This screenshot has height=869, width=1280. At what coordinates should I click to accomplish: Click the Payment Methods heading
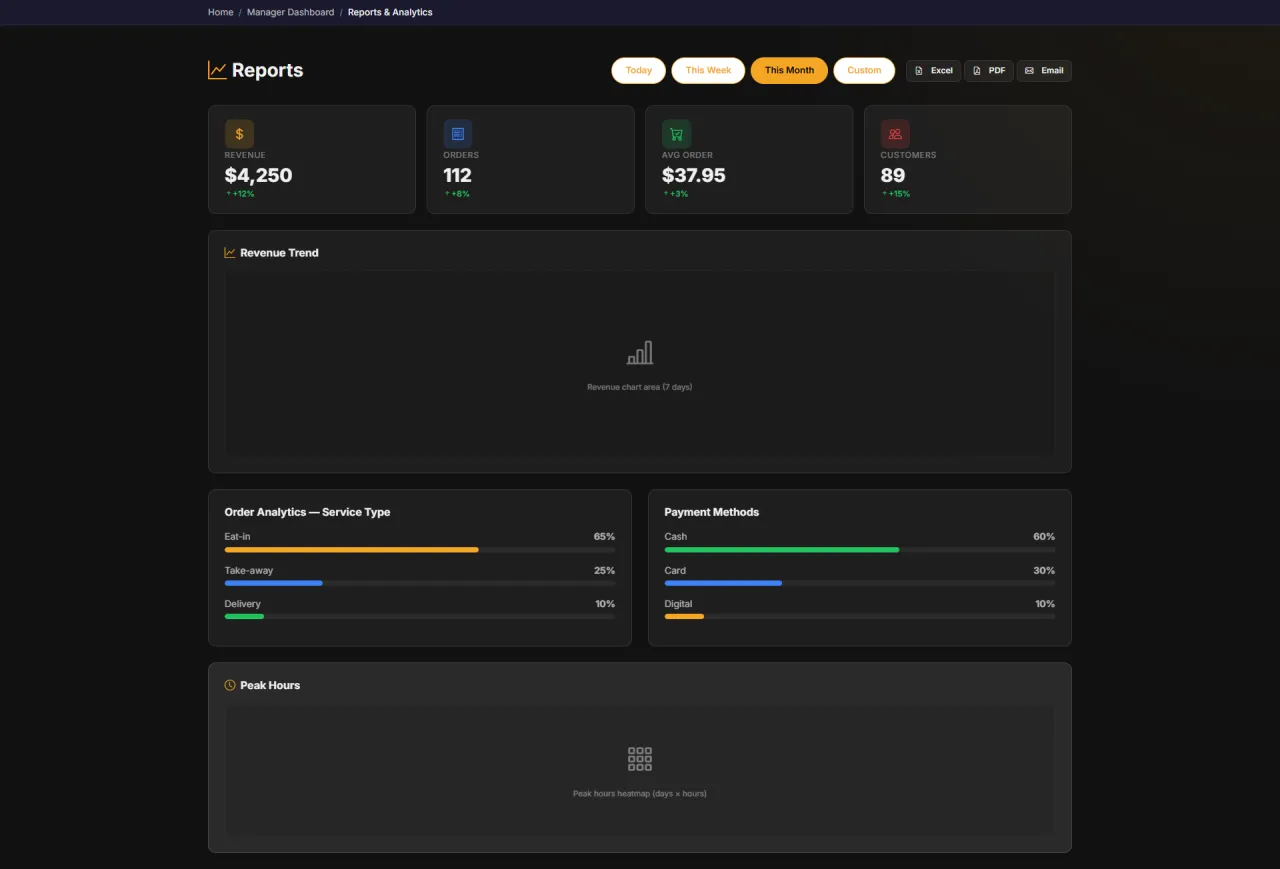(712, 512)
